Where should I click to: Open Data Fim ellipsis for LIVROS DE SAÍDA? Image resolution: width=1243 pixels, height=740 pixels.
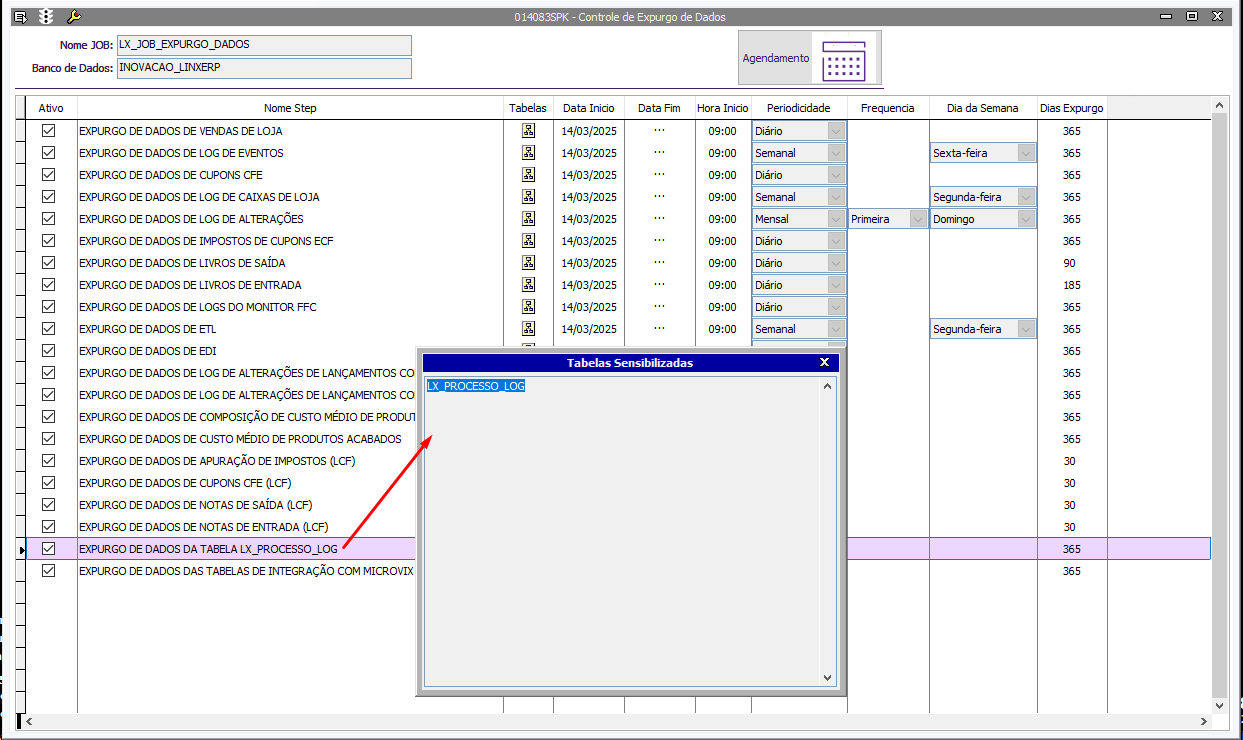[659, 263]
